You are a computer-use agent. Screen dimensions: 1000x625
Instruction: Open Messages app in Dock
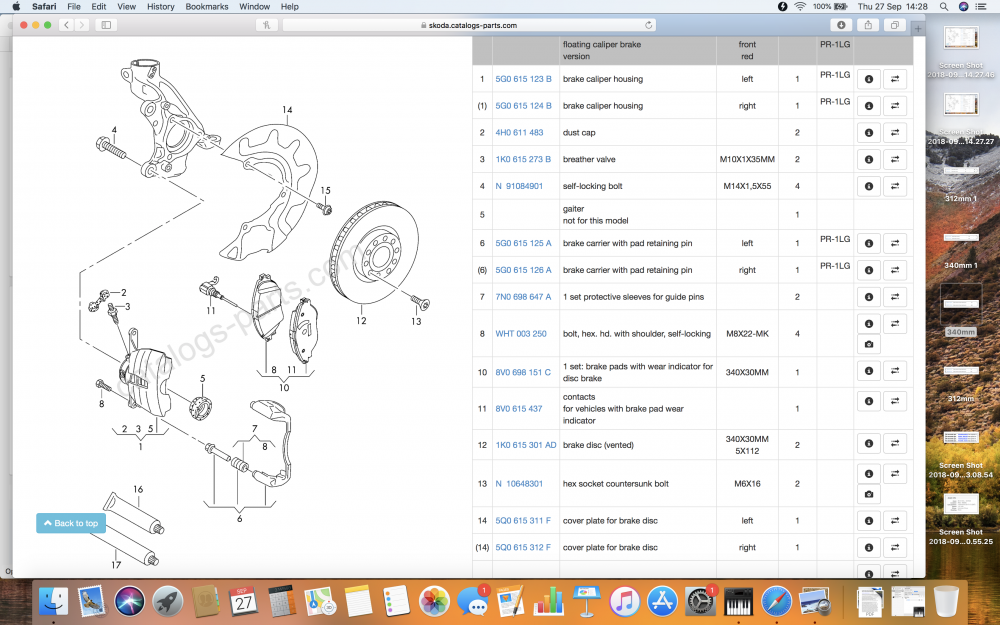click(473, 601)
